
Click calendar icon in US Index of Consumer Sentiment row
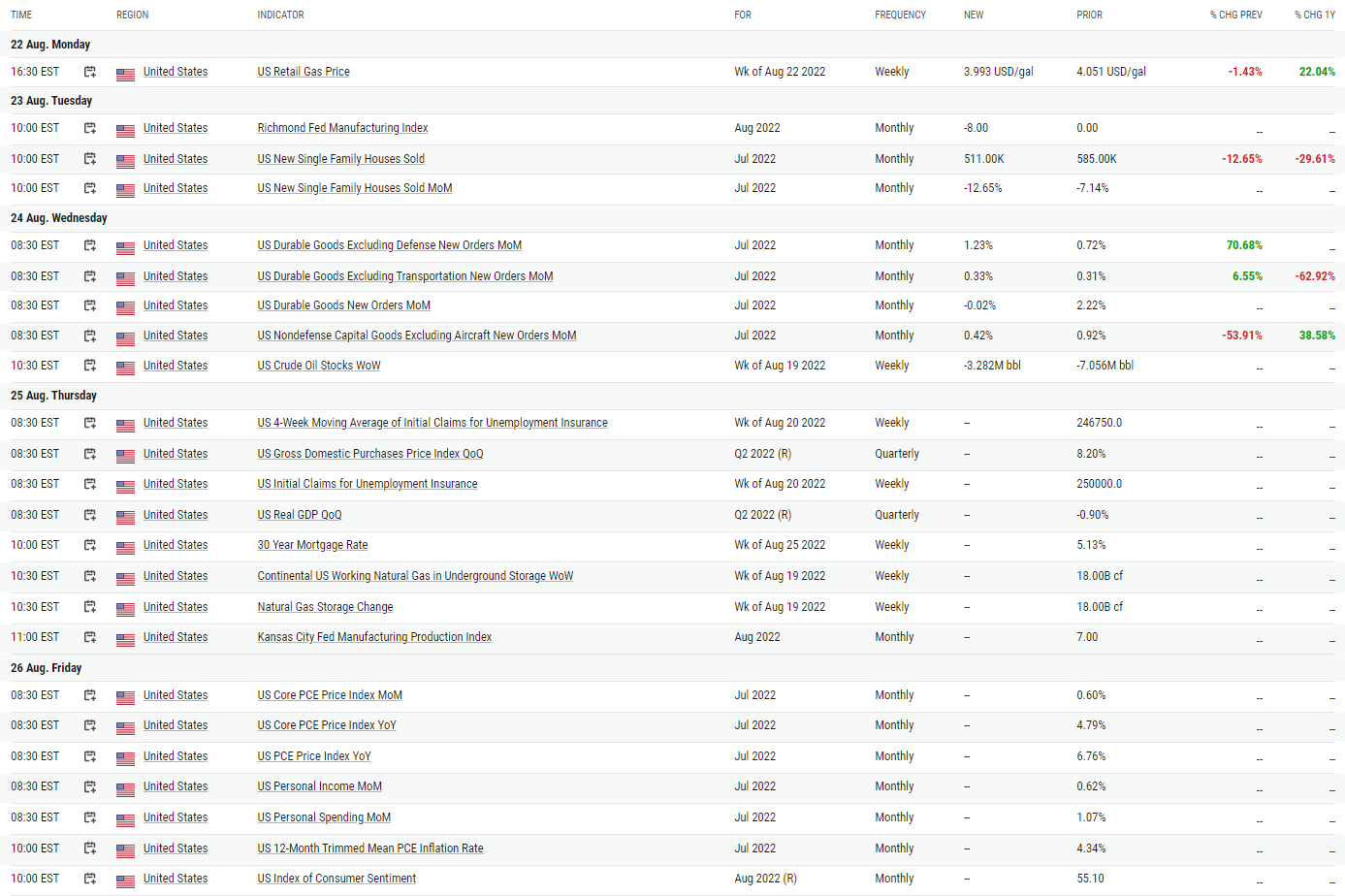point(90,879)
